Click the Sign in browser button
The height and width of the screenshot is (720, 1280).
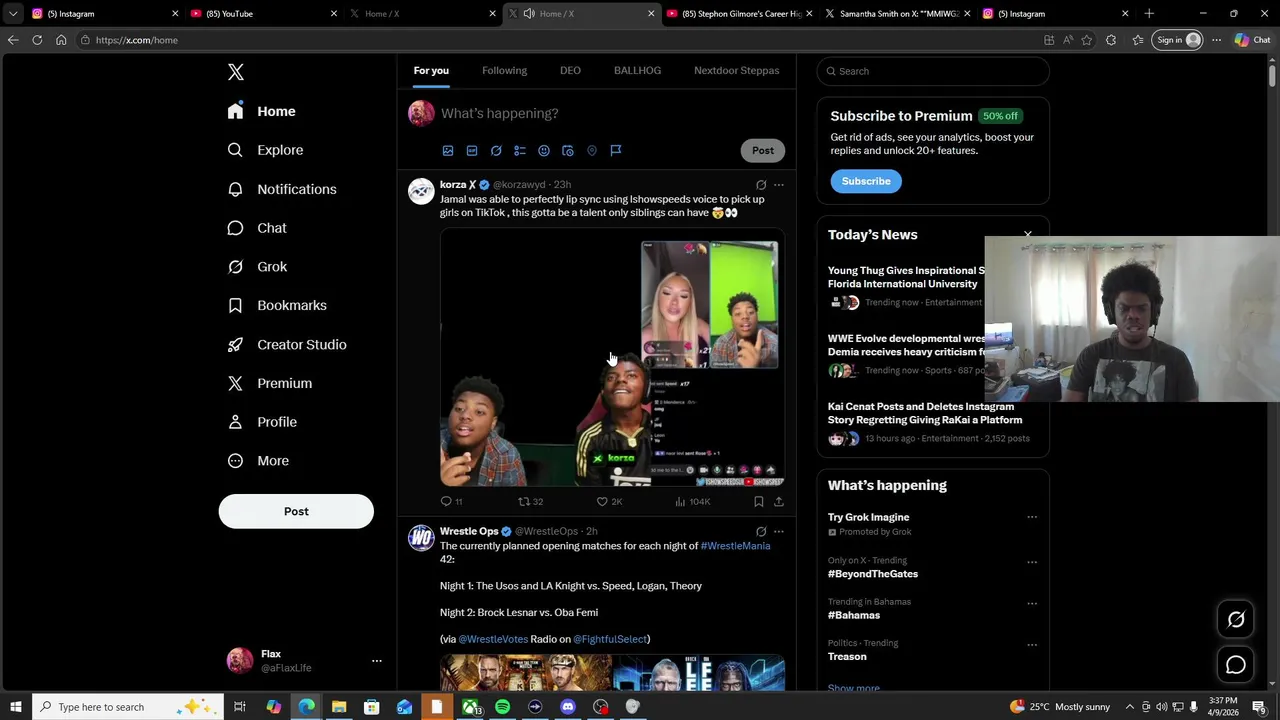1178,40
